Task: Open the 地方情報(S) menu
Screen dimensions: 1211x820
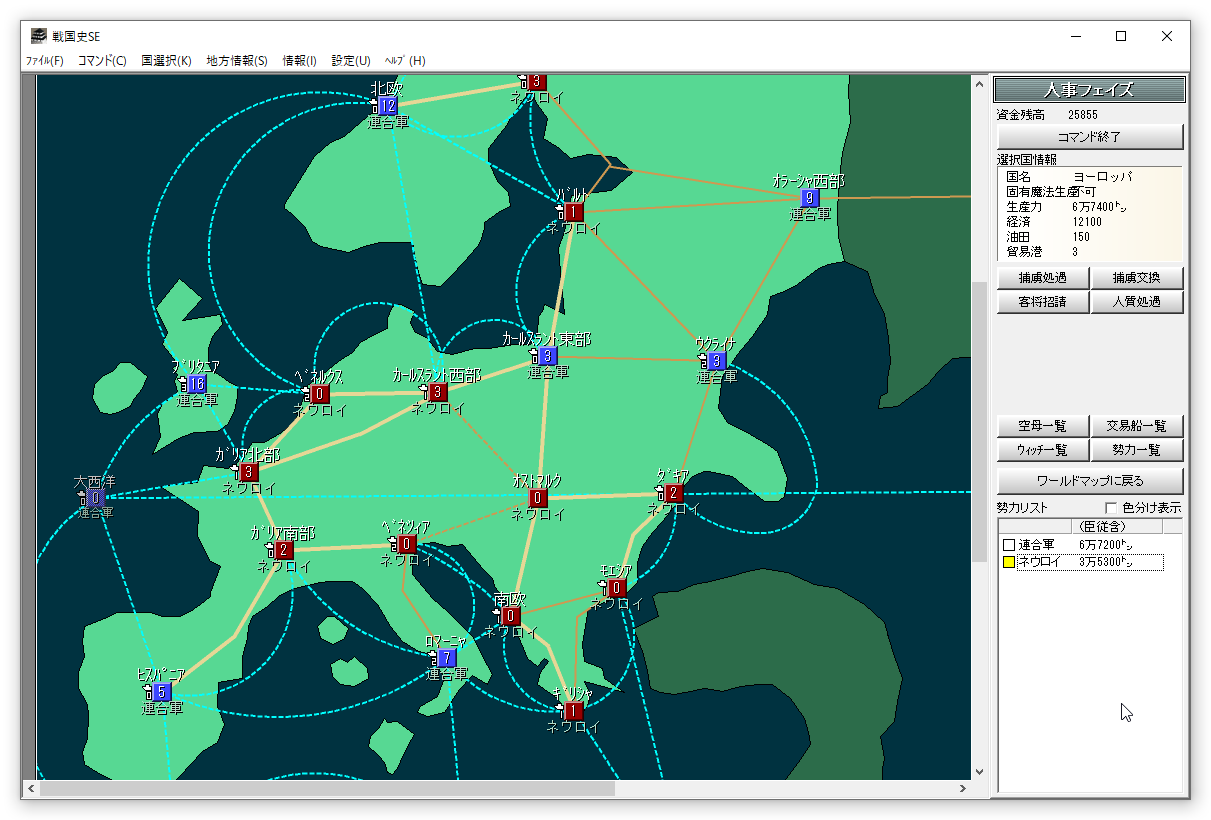Action: pyautogui.click(x=237, y=61)
